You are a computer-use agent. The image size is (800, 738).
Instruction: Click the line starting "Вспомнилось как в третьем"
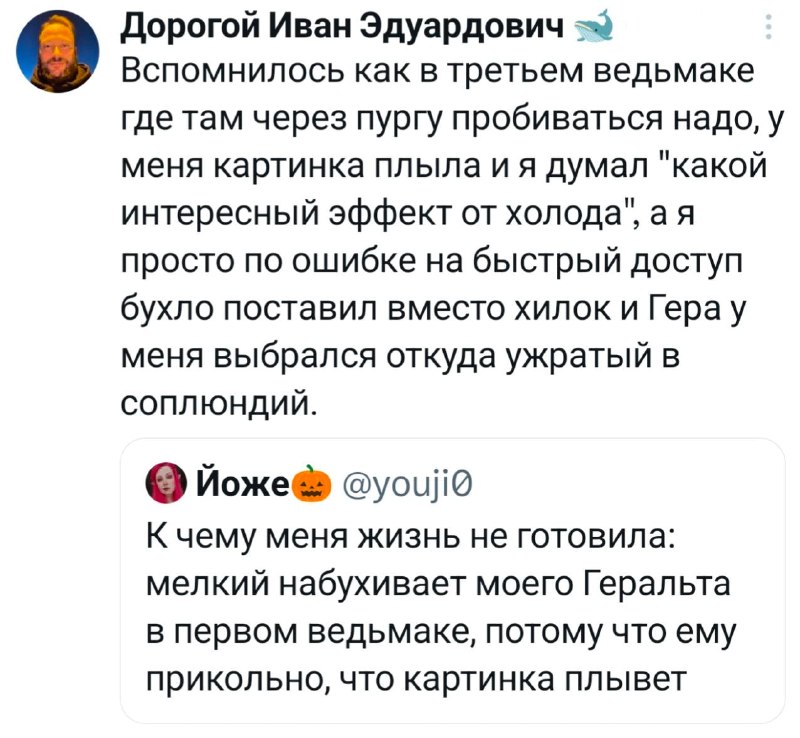click(x=437, y=74)
